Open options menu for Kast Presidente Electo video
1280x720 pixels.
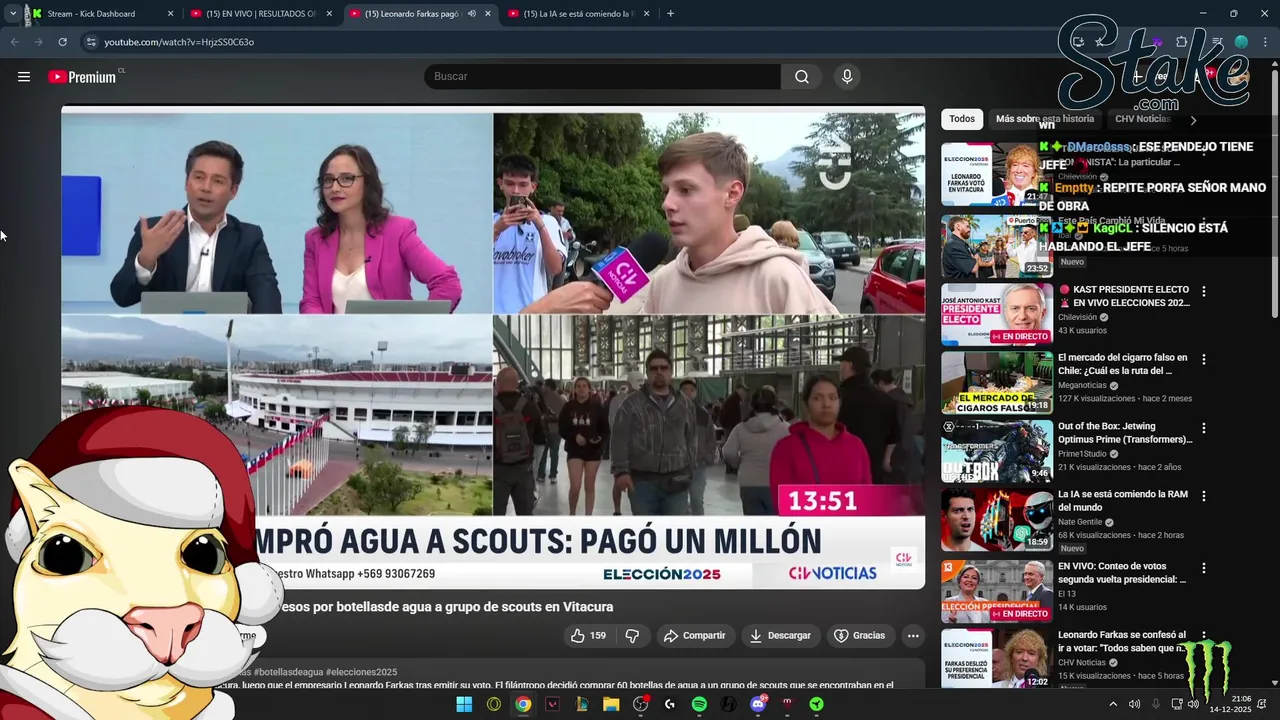[x=1204, y=291]
